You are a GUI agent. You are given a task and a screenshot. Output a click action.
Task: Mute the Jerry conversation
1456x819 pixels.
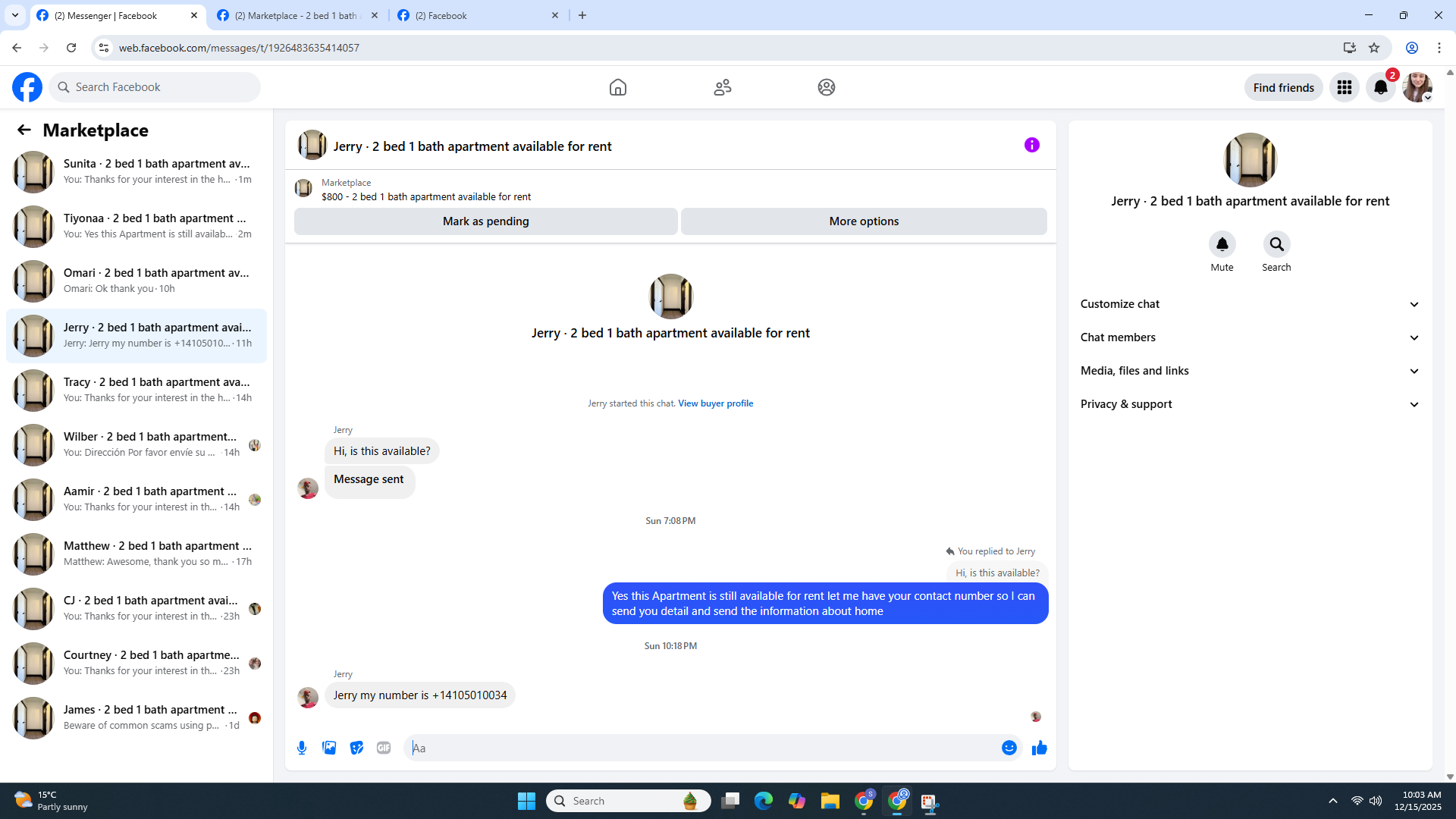click(1222, 244)
